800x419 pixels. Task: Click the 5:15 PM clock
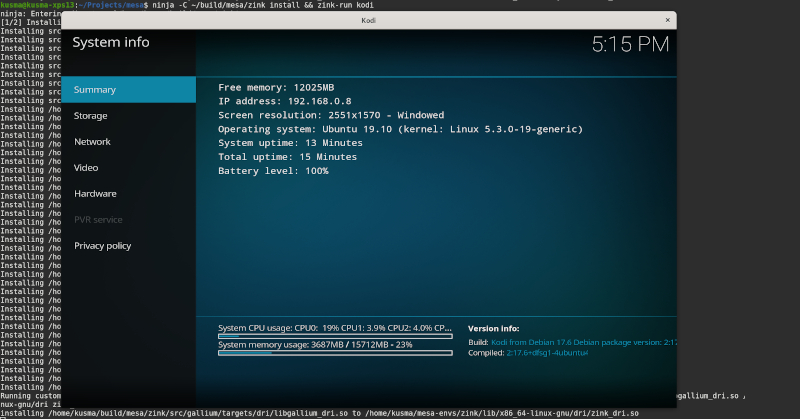coord(629,44)
